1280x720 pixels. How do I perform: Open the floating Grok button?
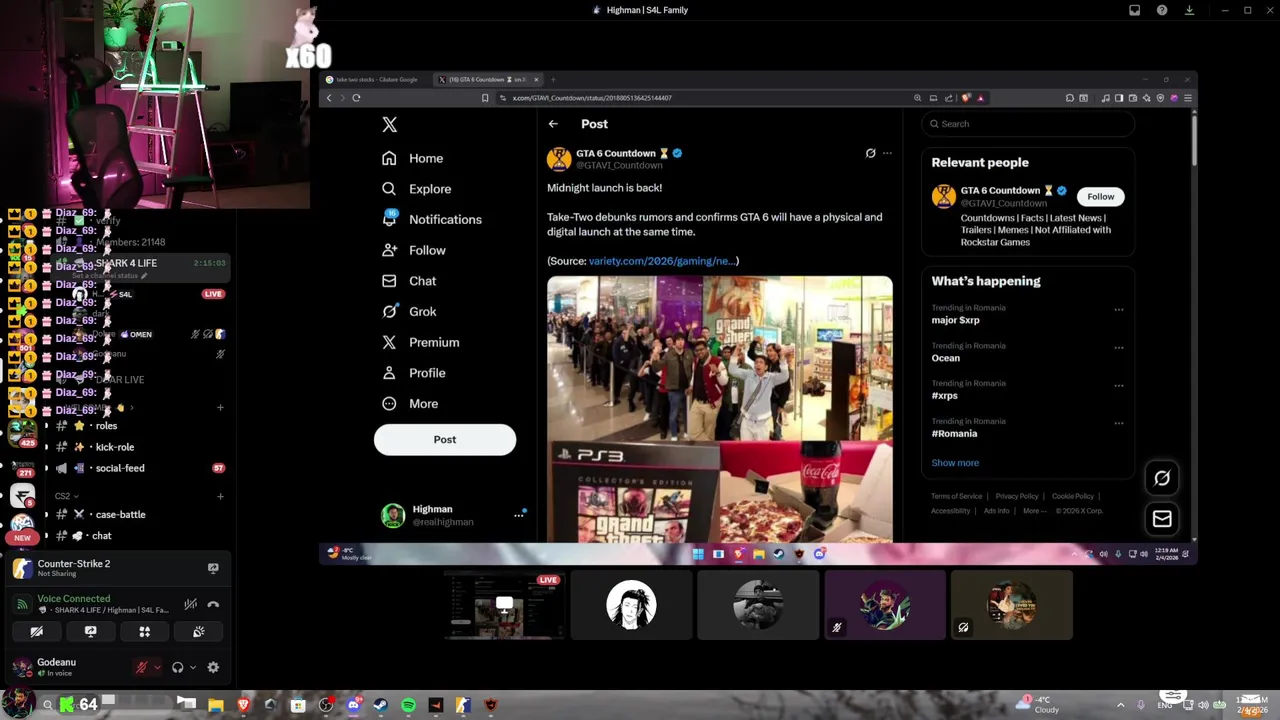1162,478
